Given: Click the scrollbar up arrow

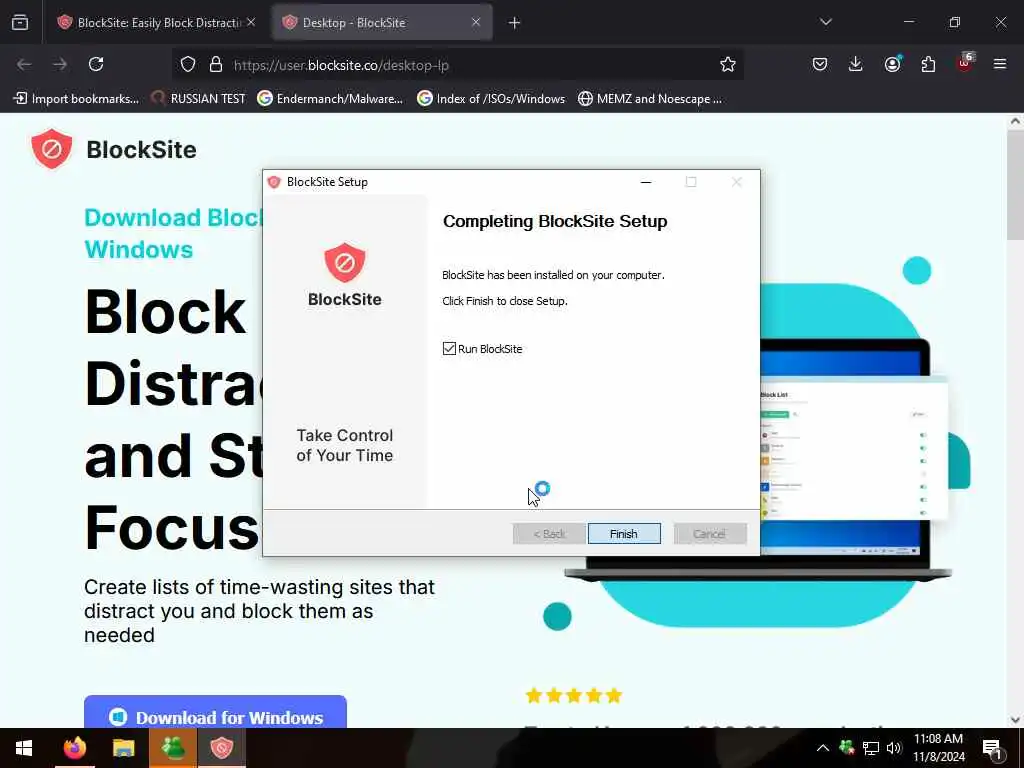Looking at the screenshot, I should tap(1015, 121).
